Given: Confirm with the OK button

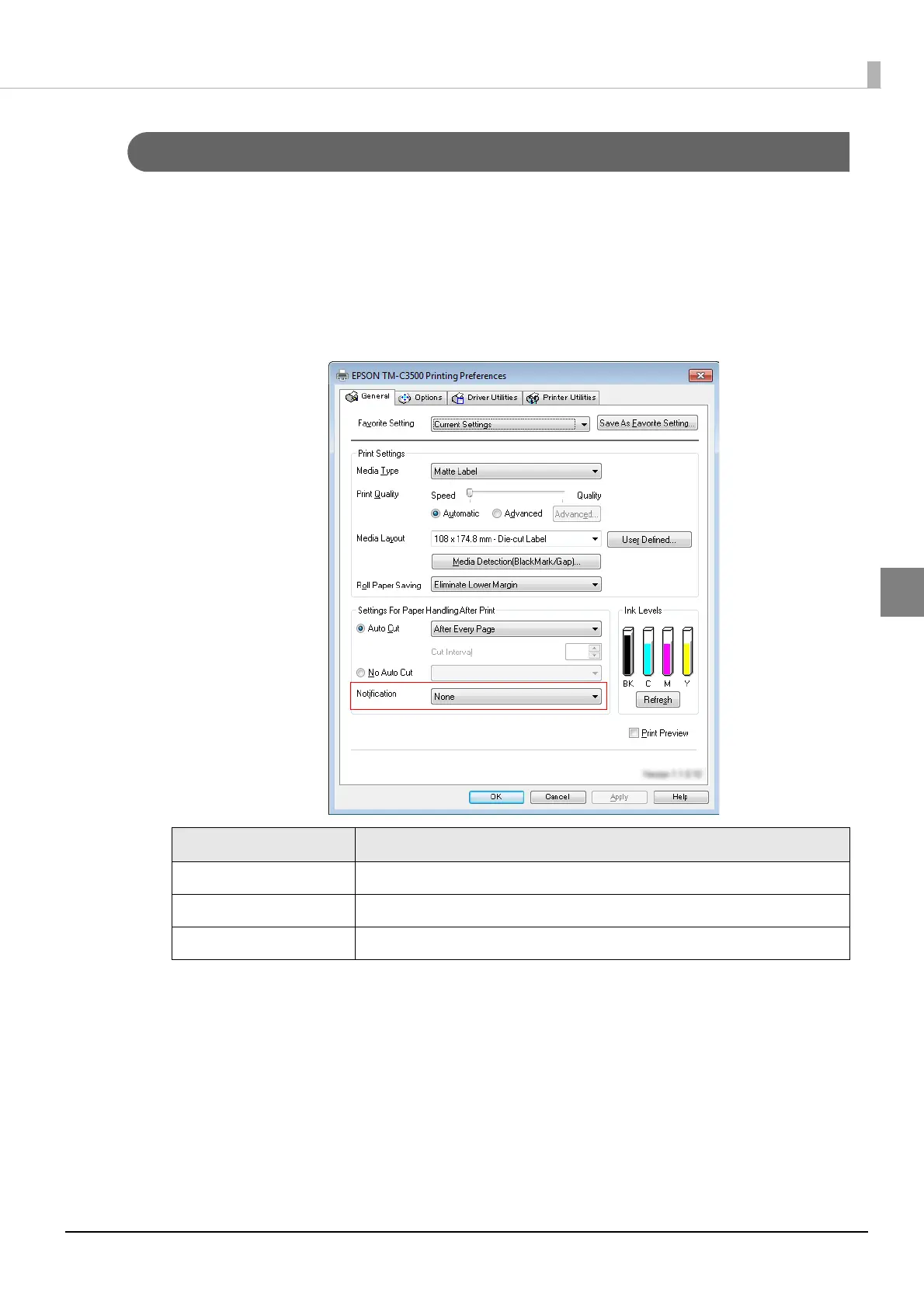Looking at the screenshot, I should click(x=496, y=797).
